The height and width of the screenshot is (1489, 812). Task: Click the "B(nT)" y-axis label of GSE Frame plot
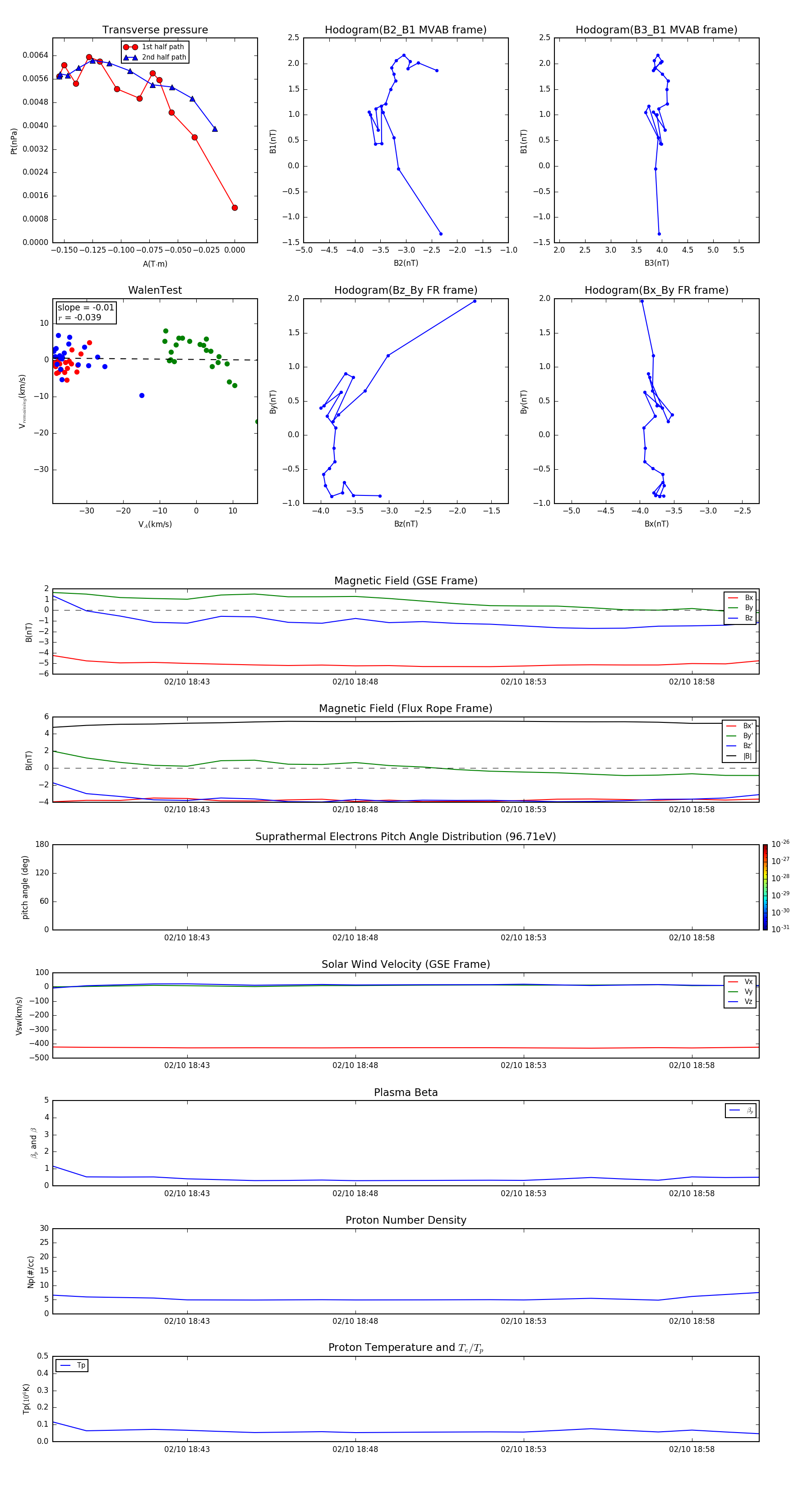[x=28, y=632]
